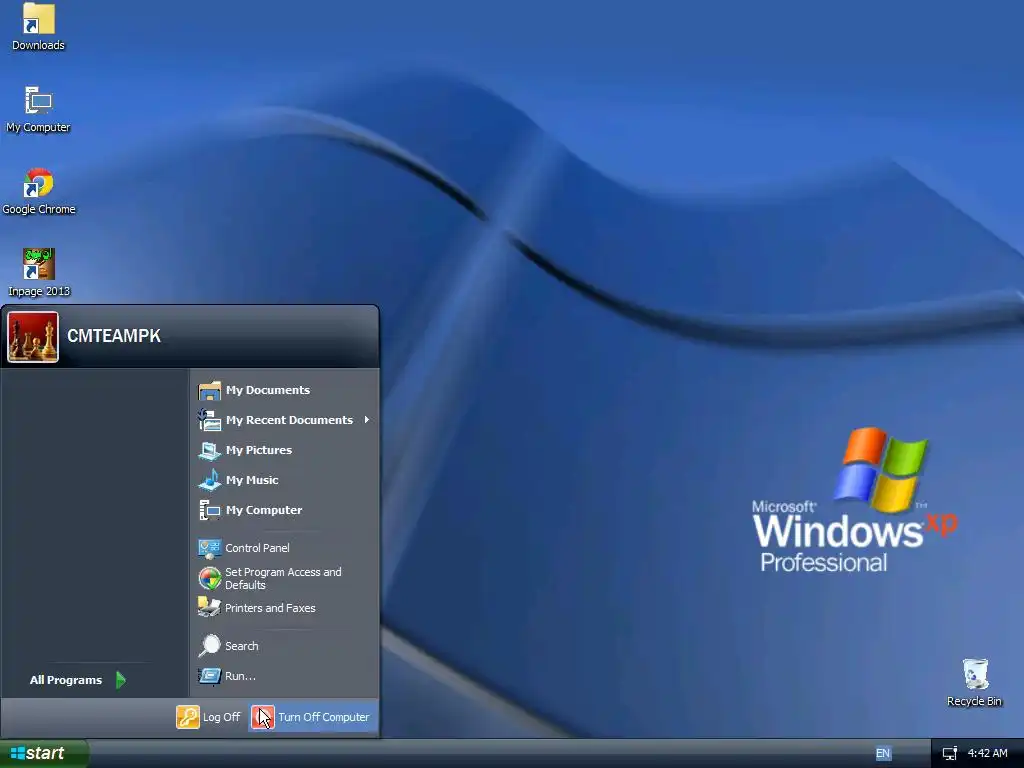
Task: Open My Music from Start menu
Action: (x=285, y=480)
